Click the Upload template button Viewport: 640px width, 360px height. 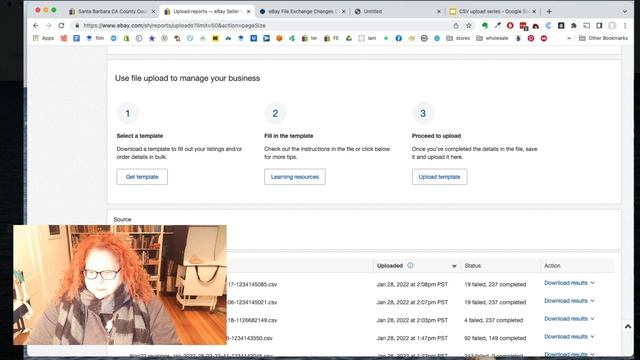440,177
